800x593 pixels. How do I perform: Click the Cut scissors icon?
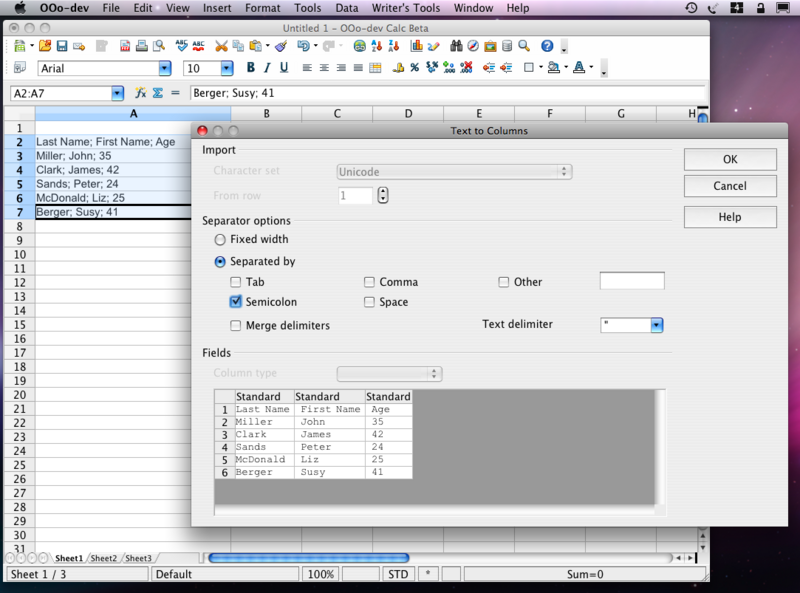[222, 46]
